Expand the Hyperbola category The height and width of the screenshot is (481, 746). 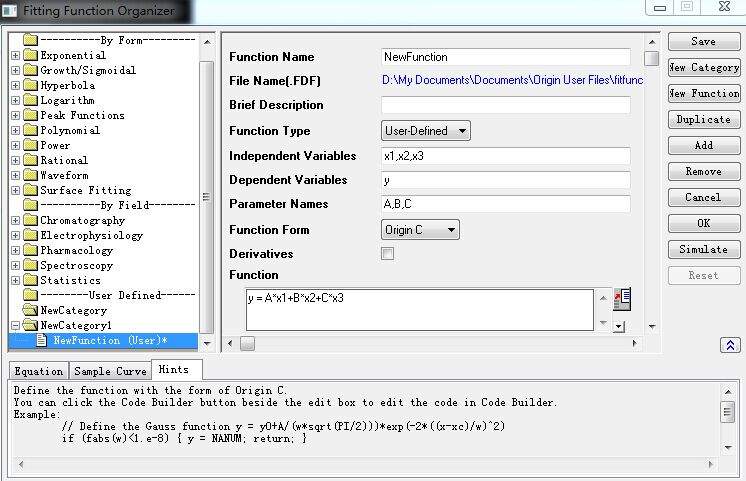pos(15,86)
